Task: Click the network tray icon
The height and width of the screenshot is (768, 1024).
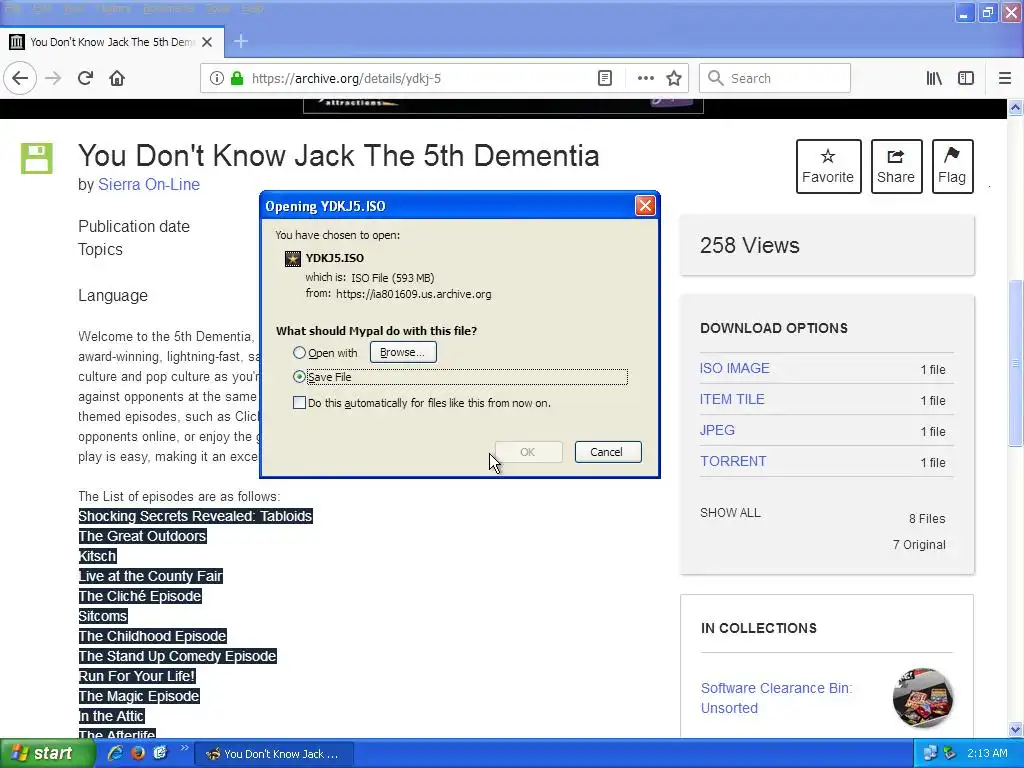Action: (930, 754)
